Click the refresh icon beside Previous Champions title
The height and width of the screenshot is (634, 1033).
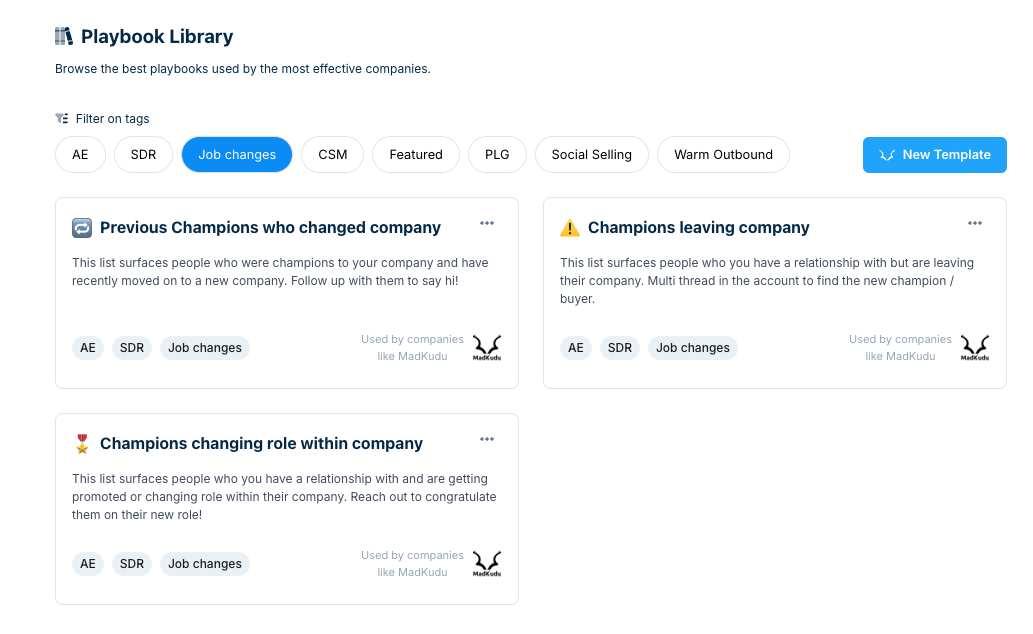[x=82, y=228]
